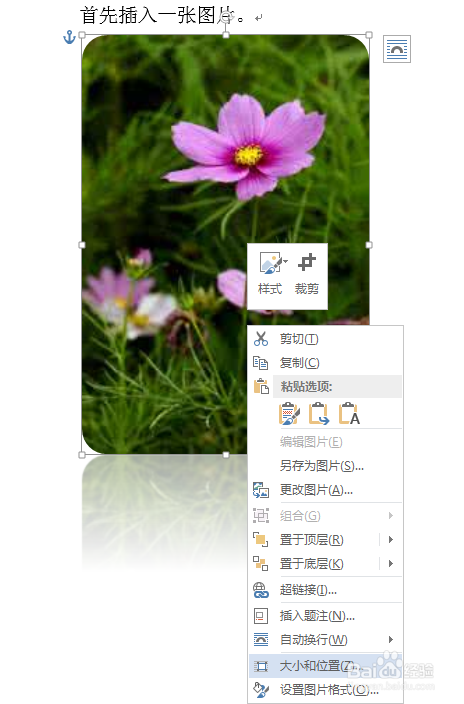Click the left-middle resize handle
The height and width of the screenshot is (704, 464).
(82, 245)
